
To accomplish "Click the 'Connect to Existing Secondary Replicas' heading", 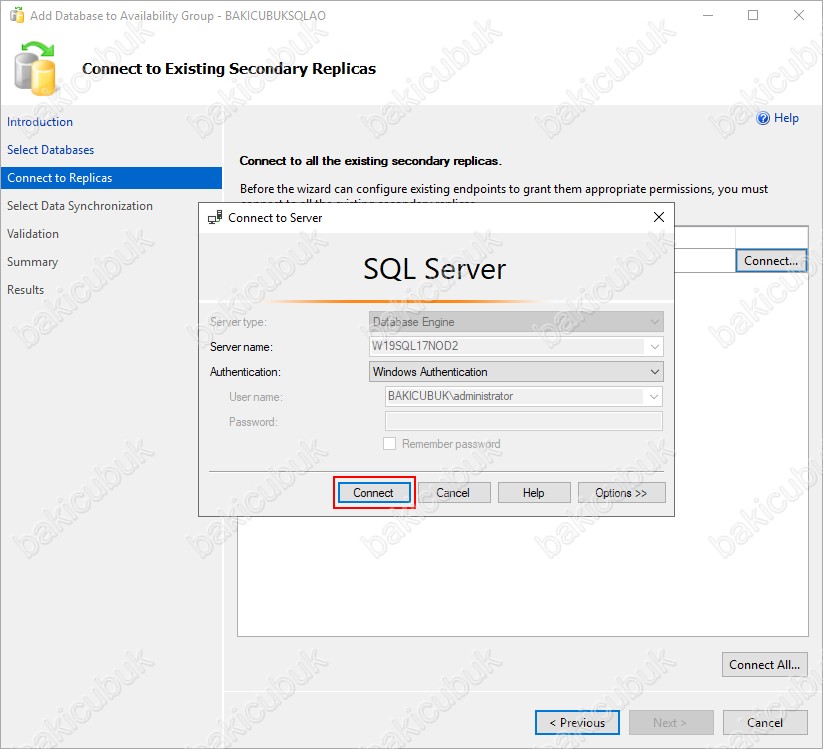I will click(229, 69).
